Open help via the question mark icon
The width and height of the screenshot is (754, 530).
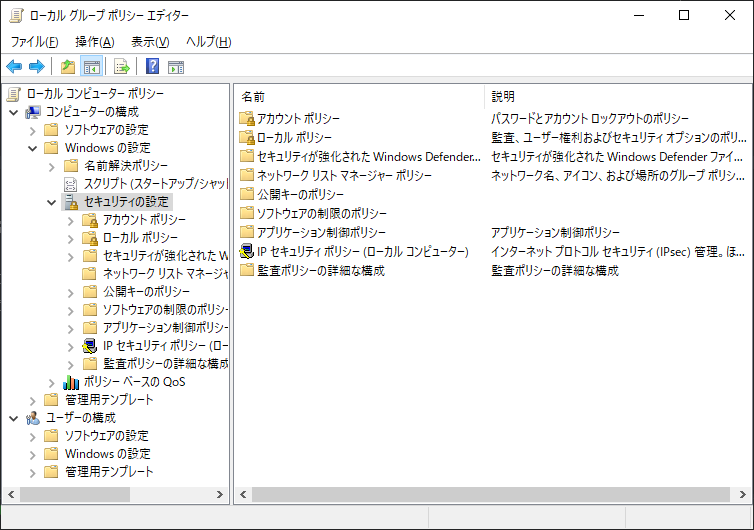click(152, 66)
